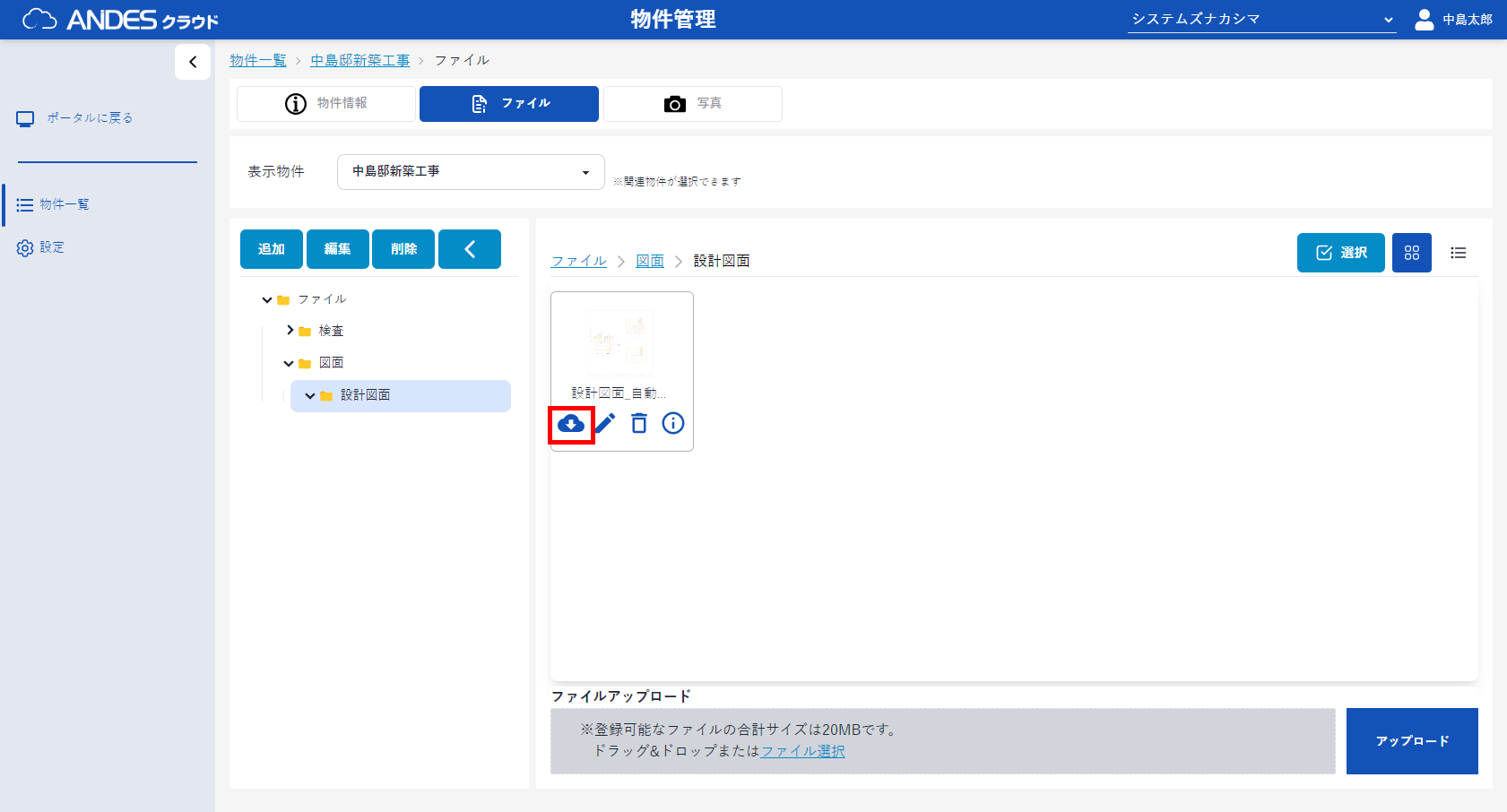The width and height of the screenshot is (1507, 812).
Task: Select the 設計図面 file thumbnail
Action: click(620, 343)
